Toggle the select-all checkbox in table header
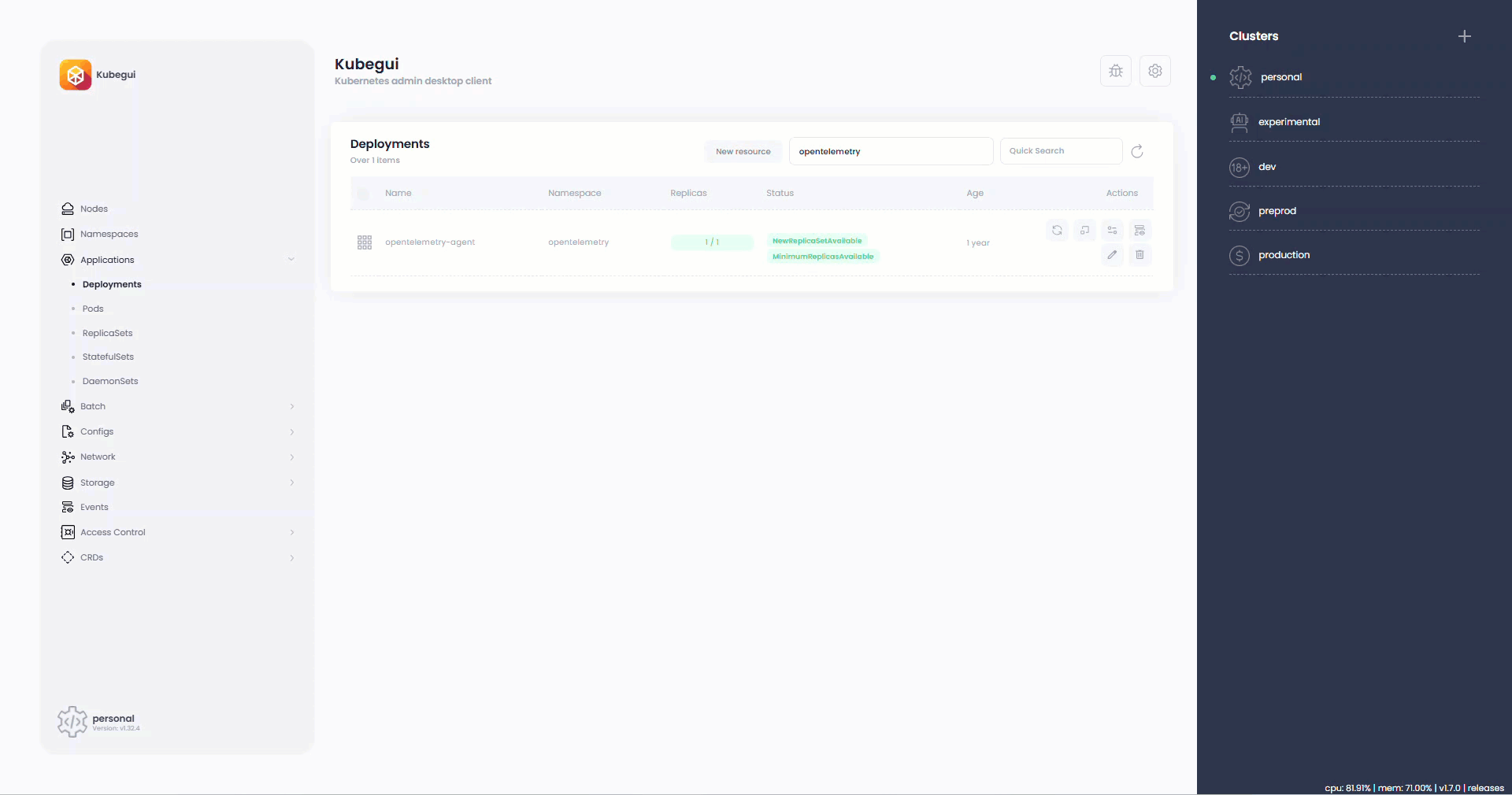Viewport: 1512px width, 795px height. [x=363, y=194]
